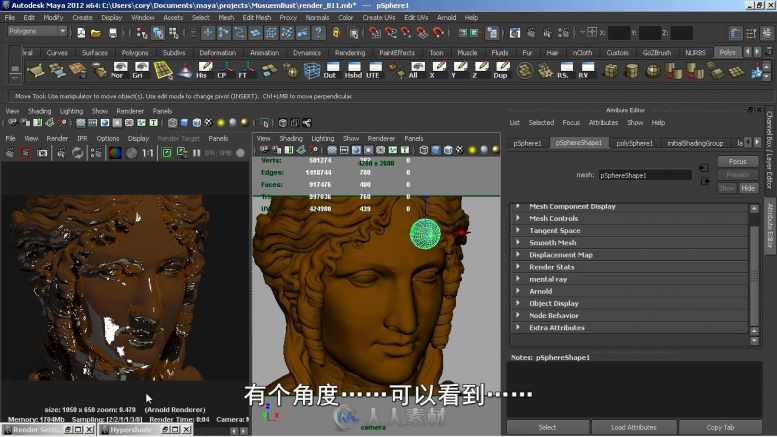777x437 pixels.
Task: Click the RS shelf button
Action: pyautogui.click(x=565, y=70)
